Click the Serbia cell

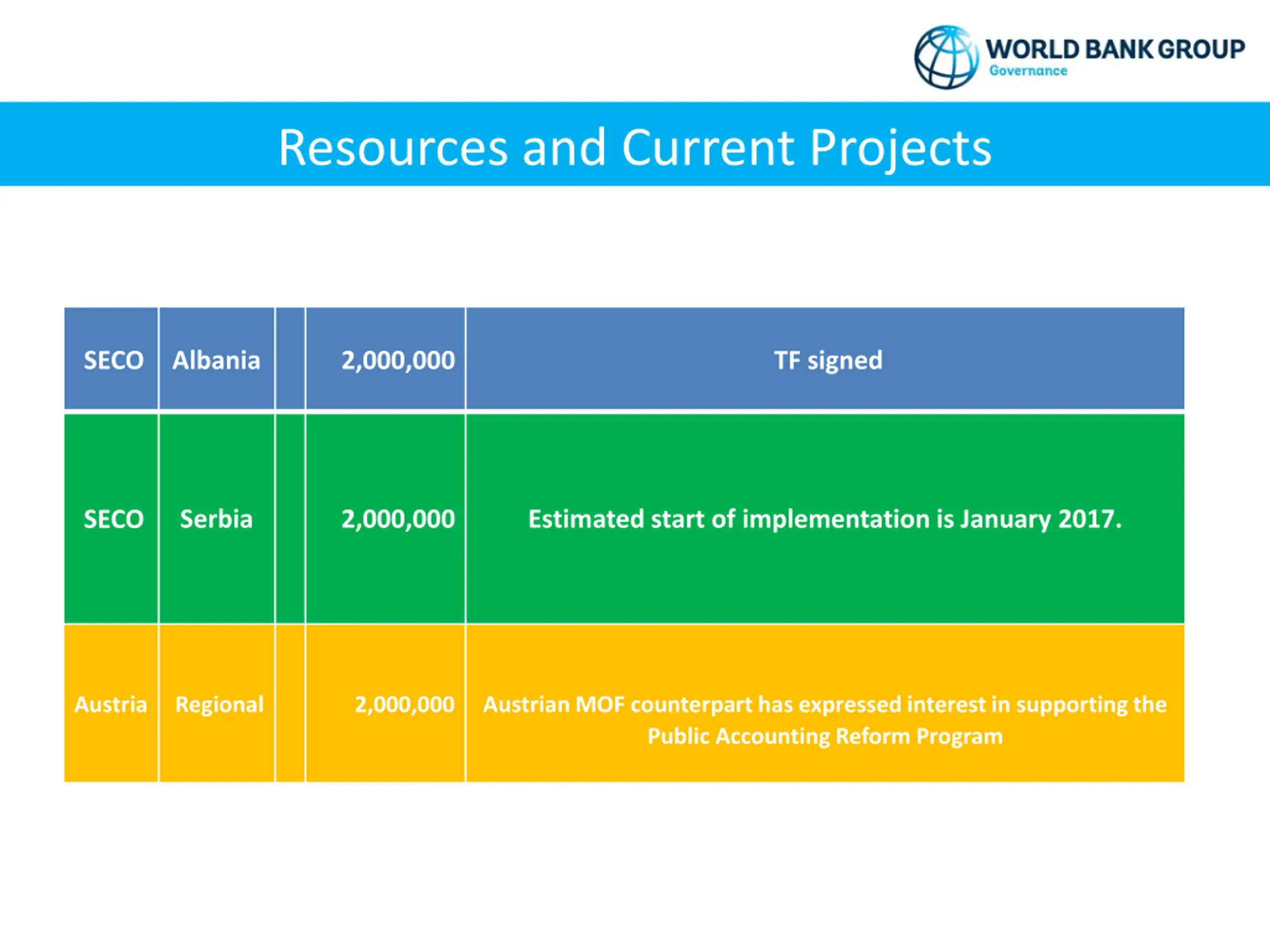216,519
